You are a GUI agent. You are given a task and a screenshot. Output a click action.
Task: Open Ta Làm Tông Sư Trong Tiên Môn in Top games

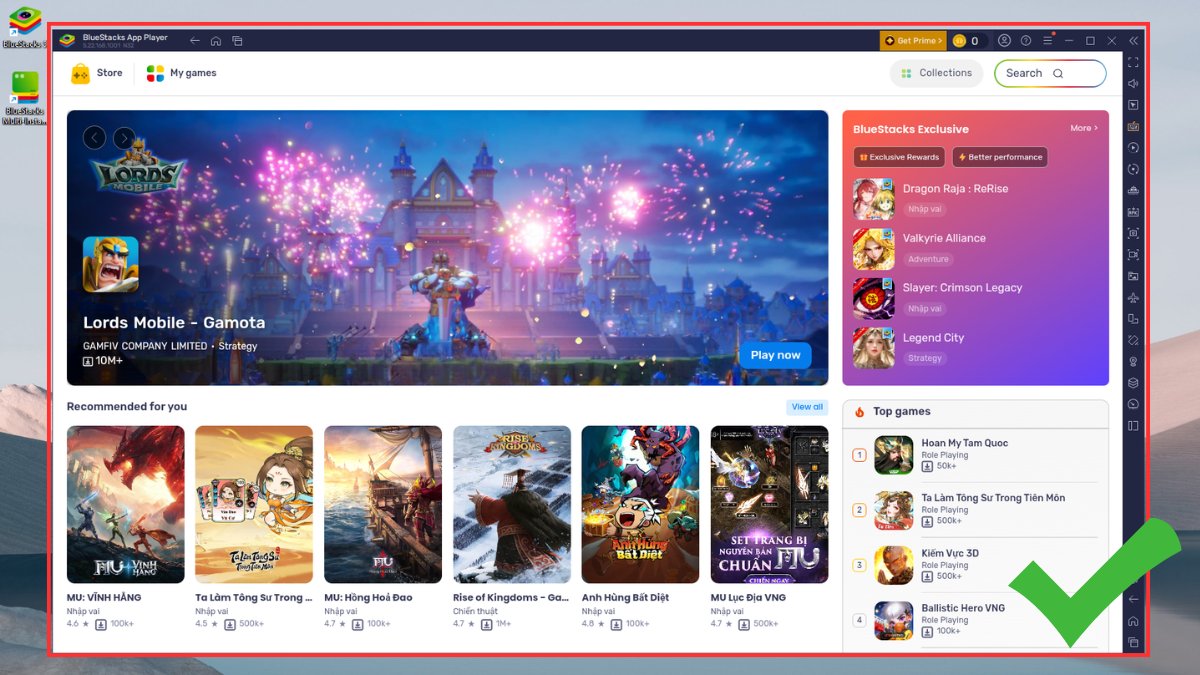(x=975, y=510)
